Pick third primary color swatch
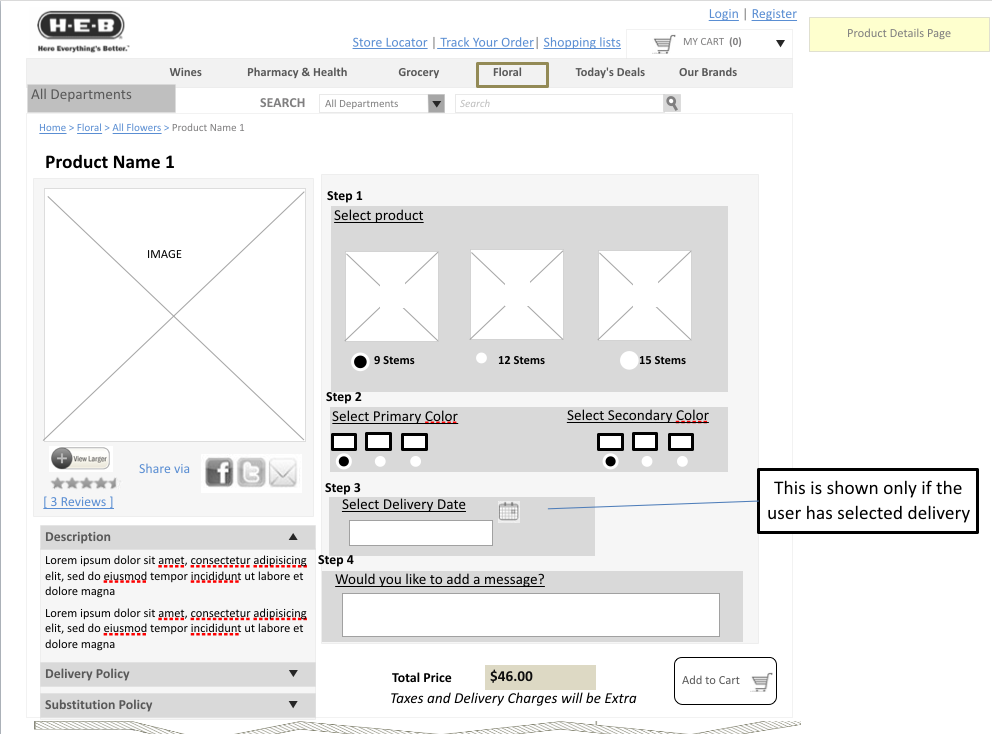Screen dimensions: 992x734 pyautogui.click(x=414, y=442)
